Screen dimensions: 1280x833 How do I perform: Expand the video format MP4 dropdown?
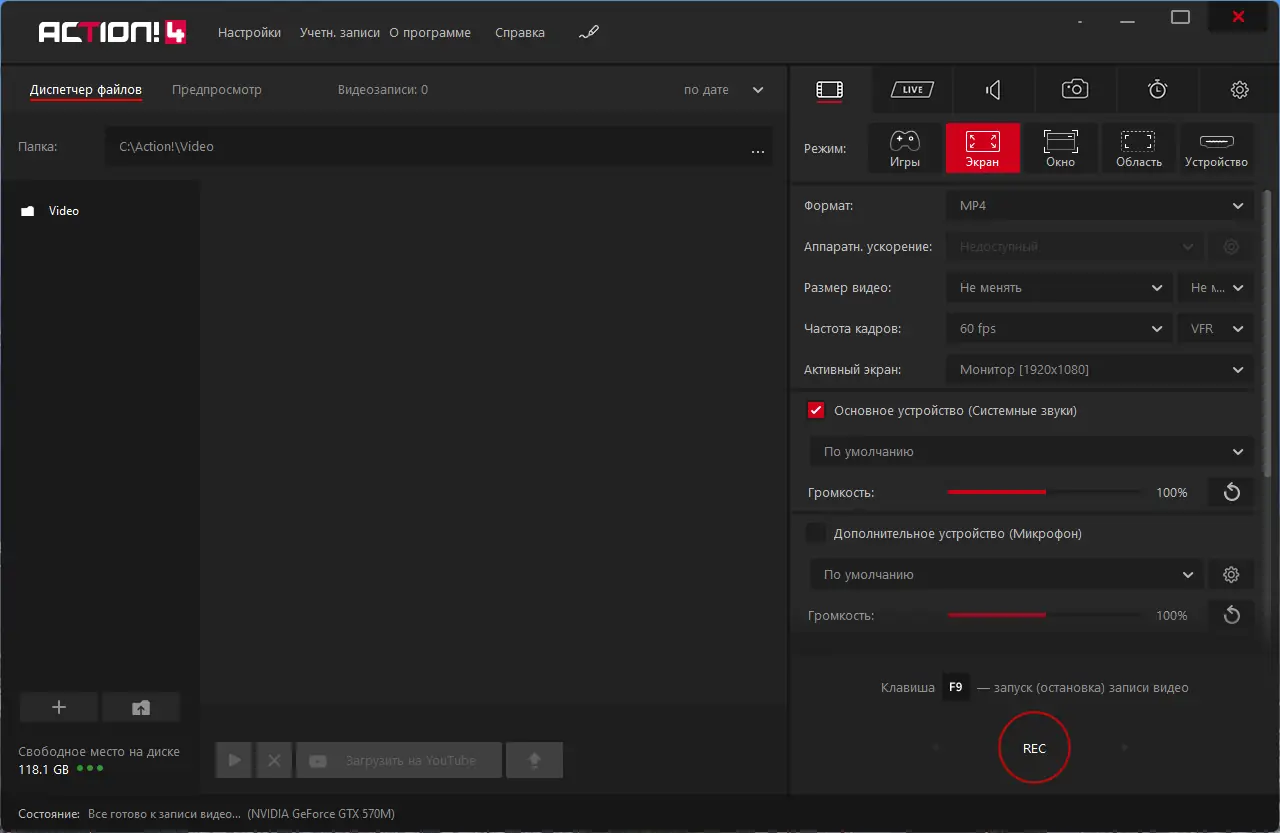point(1099,206)
